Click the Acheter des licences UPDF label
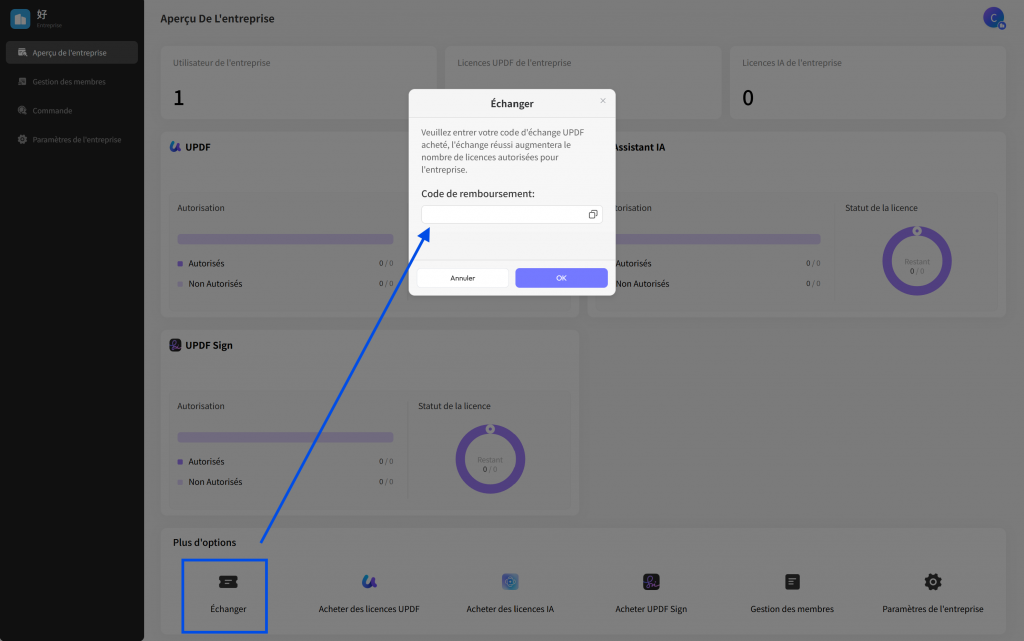 (369, 609)
